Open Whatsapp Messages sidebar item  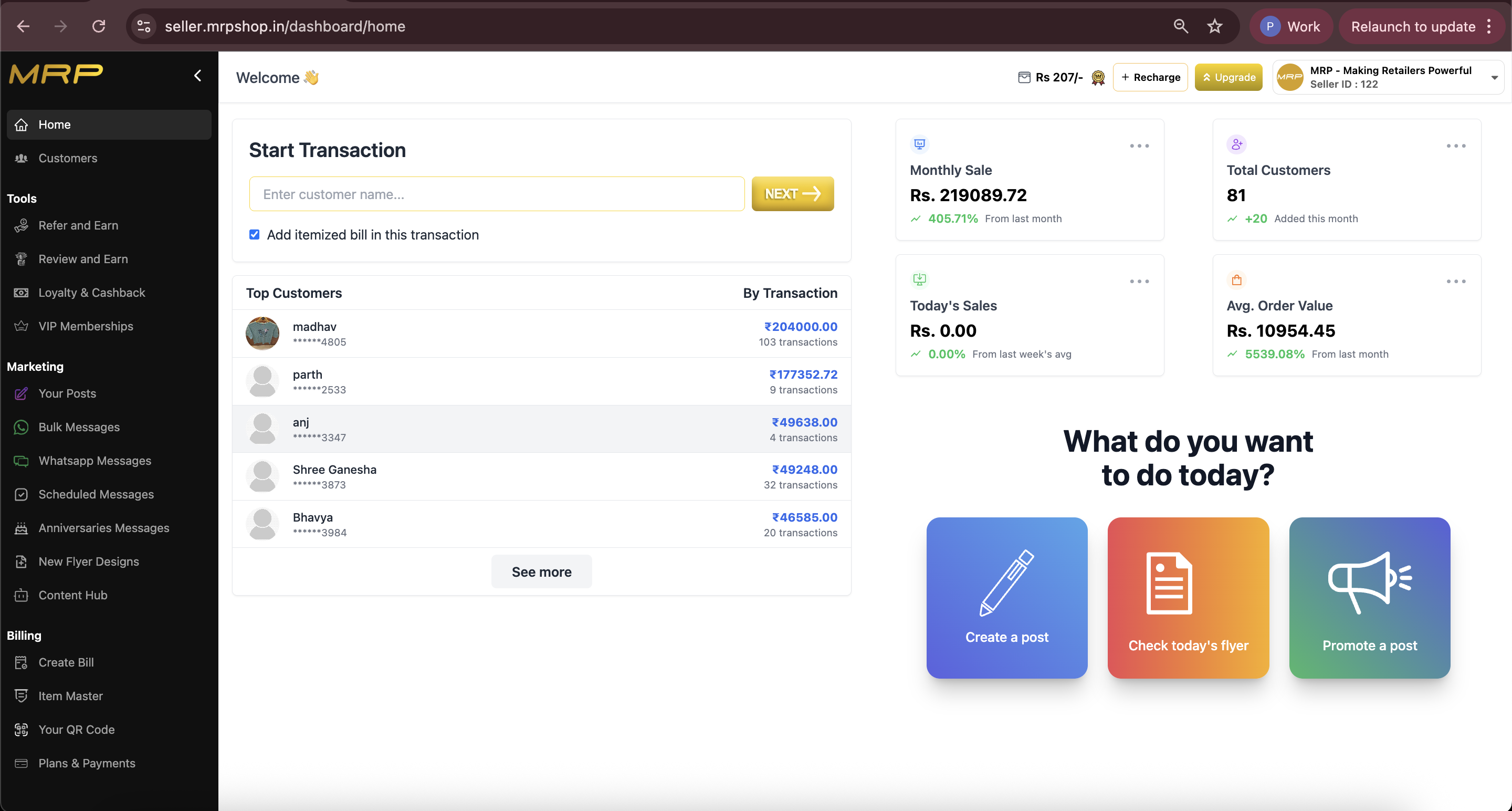tap(94, 461)
